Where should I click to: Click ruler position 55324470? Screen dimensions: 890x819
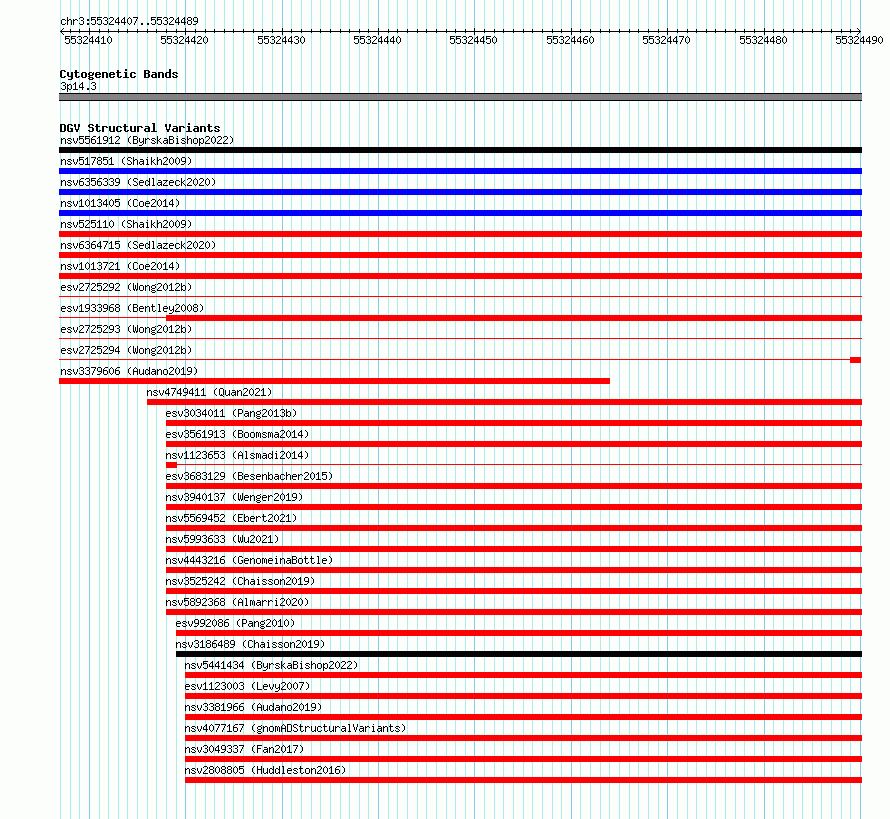[666, 40]
